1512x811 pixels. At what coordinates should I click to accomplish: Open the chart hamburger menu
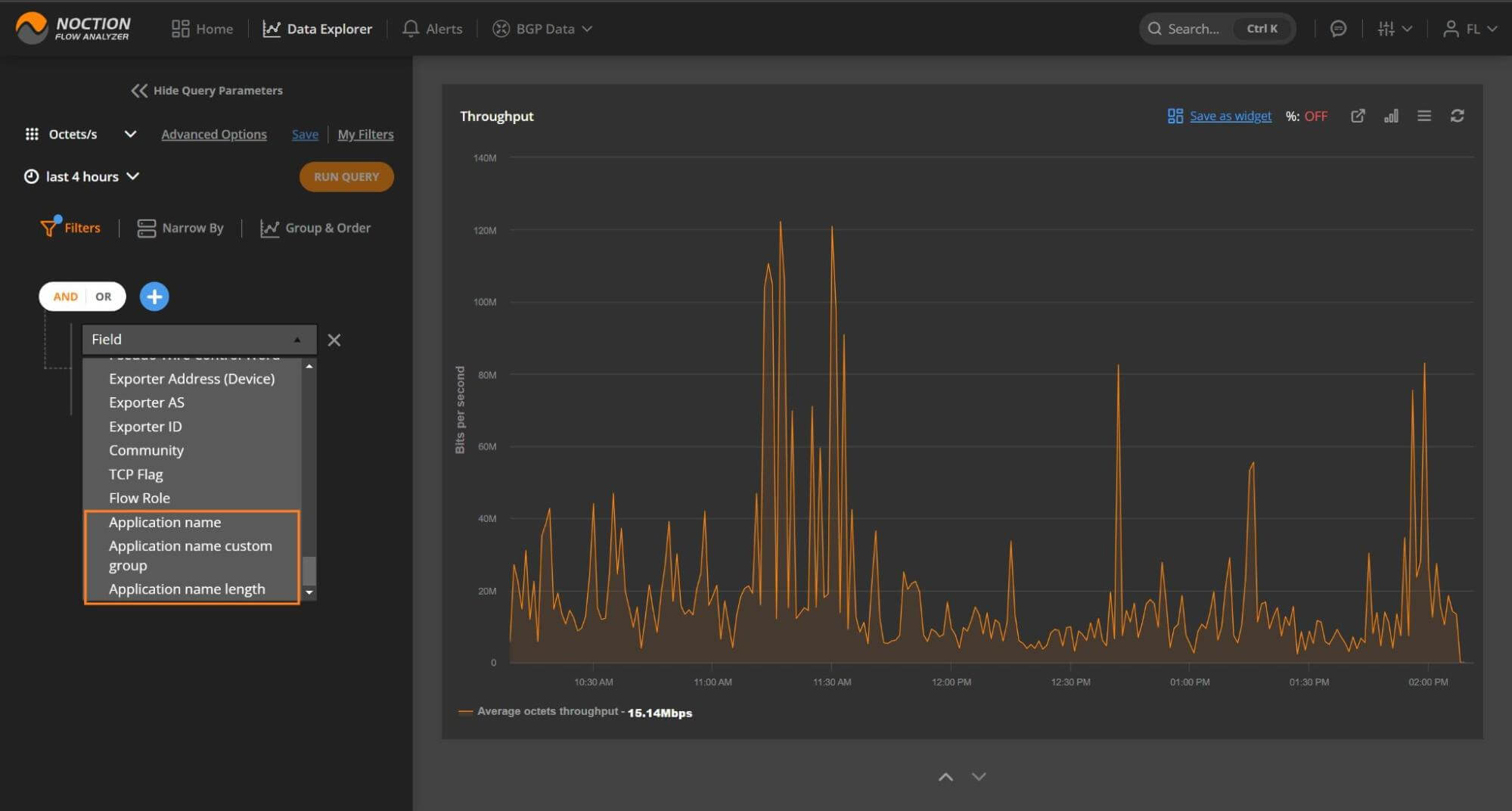[1424, 116]
